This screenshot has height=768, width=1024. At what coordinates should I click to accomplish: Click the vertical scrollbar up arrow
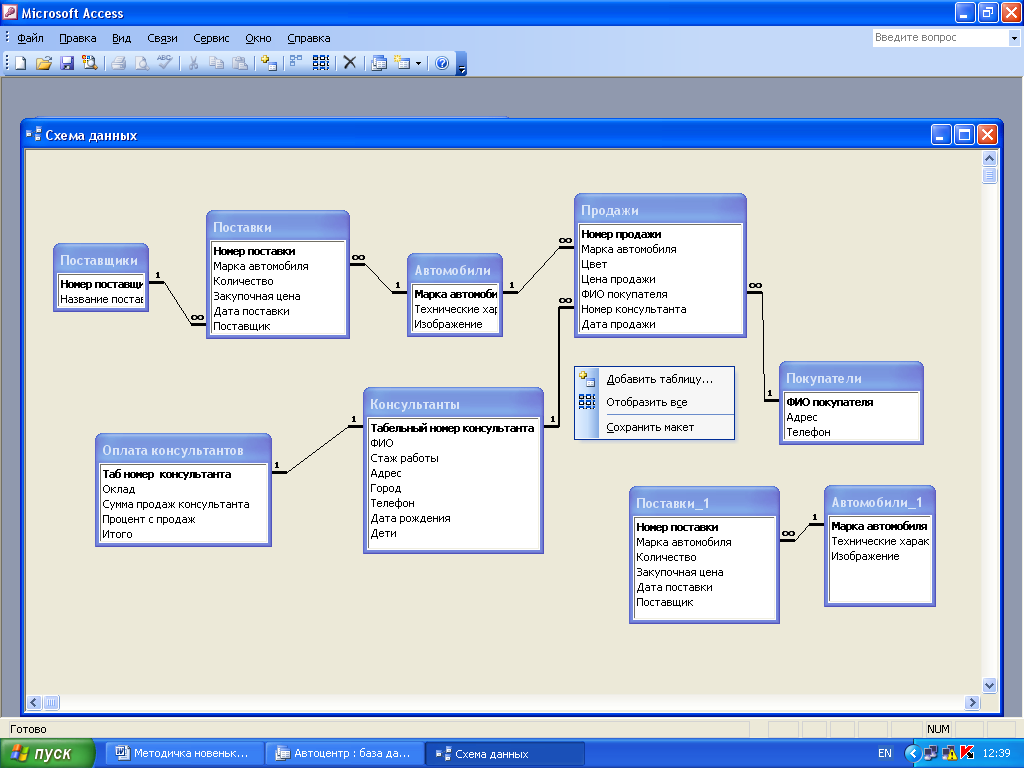coord(989,158)
